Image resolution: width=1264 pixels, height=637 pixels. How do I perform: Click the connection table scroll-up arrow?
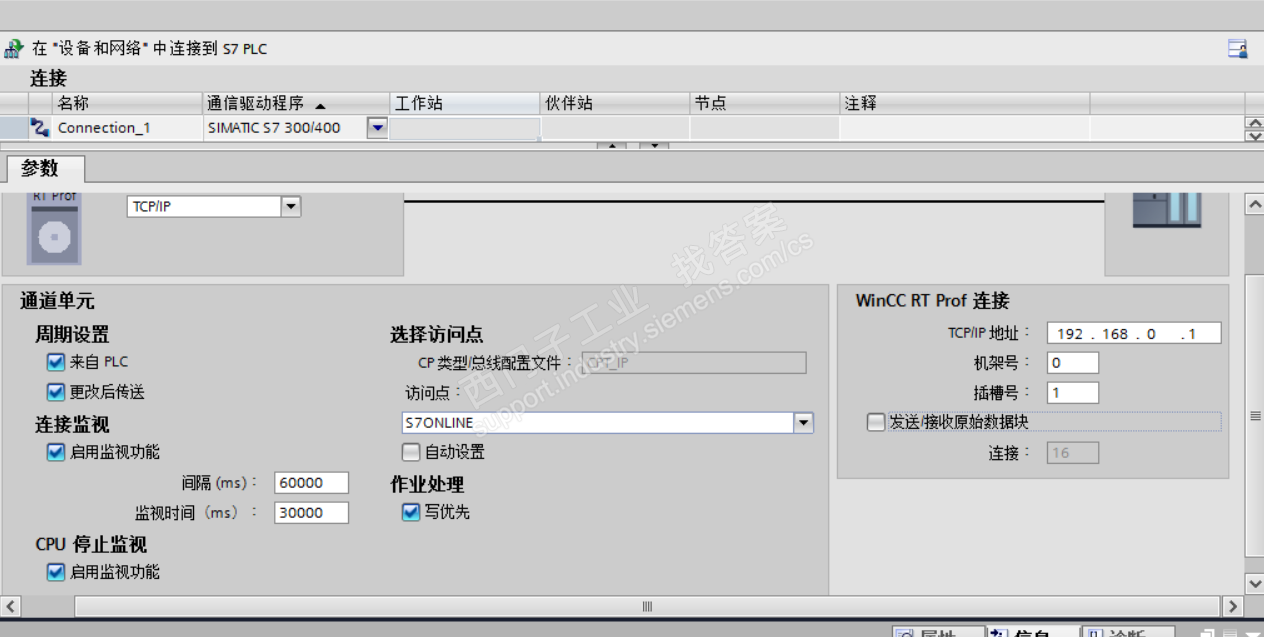(x=1254, y=122)
